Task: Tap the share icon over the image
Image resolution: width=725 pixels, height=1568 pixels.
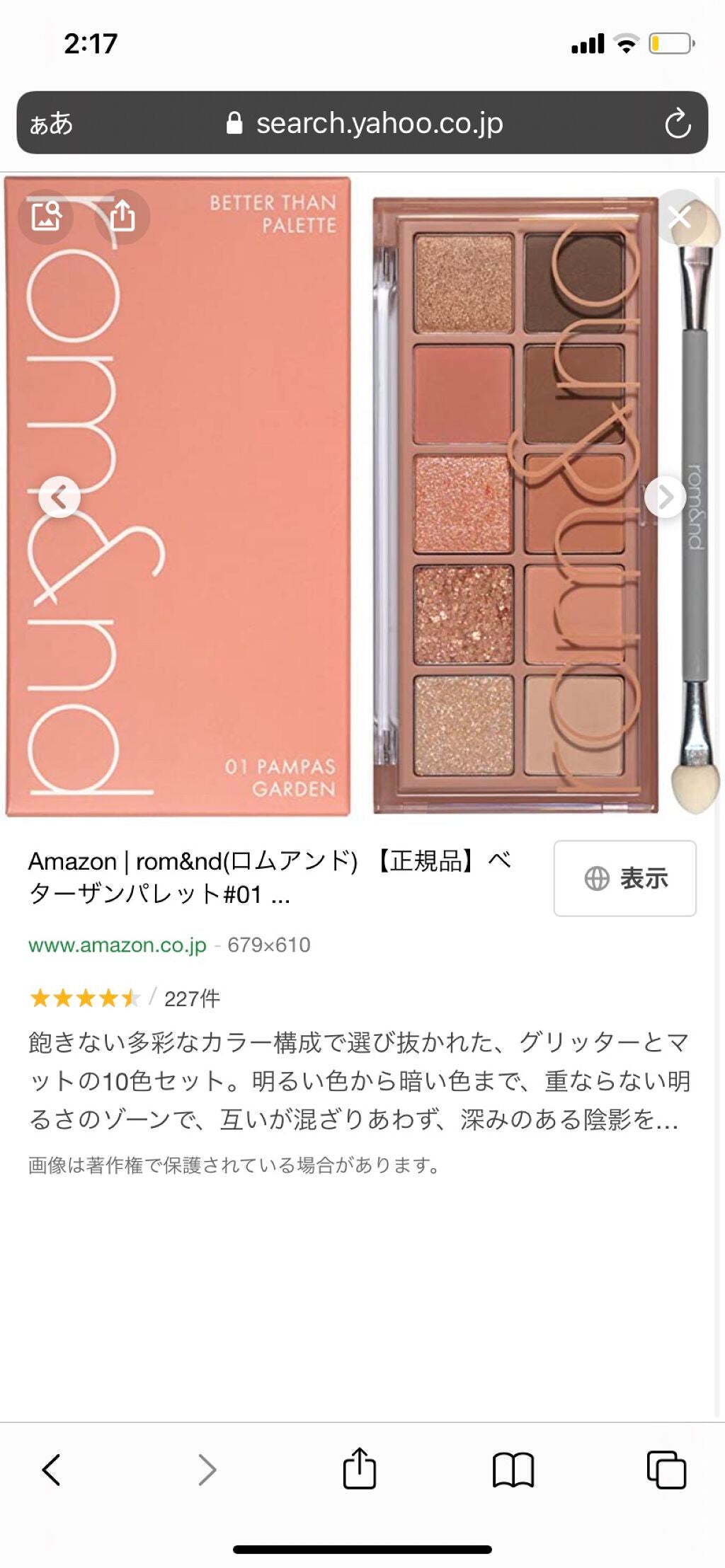Action: (122, 216)
